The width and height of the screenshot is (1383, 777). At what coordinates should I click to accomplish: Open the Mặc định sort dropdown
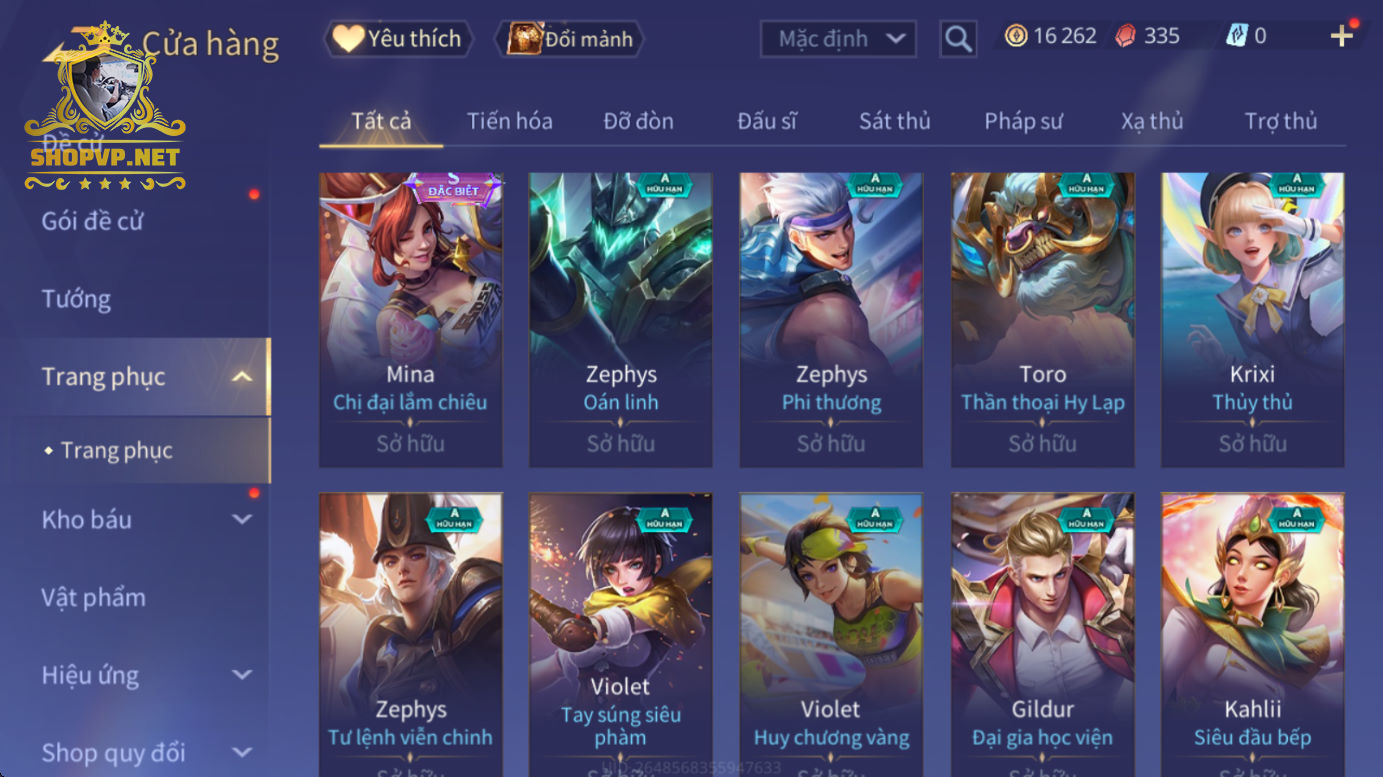tap(839, 39)
